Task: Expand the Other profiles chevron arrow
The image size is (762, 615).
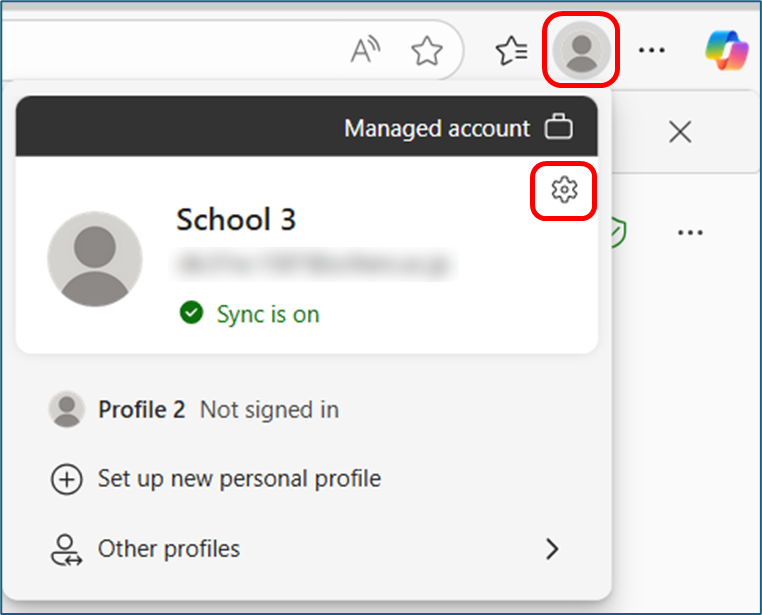Action: point(552,549)
